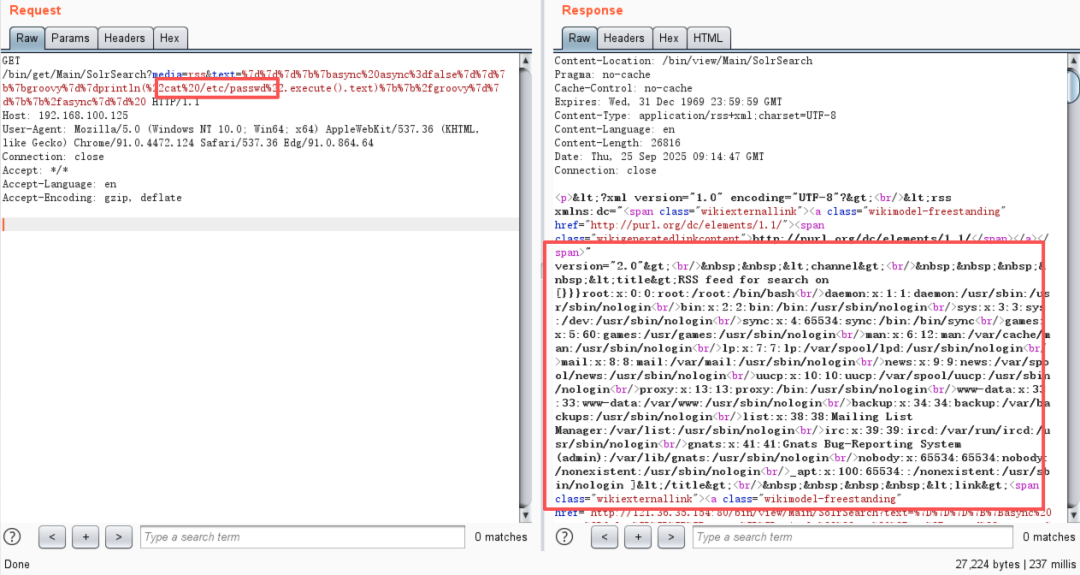The height and width of the screenshot is (575, 1080).
Task: Place cursor in empty Request editor line
Action: (x=200, y=224)
